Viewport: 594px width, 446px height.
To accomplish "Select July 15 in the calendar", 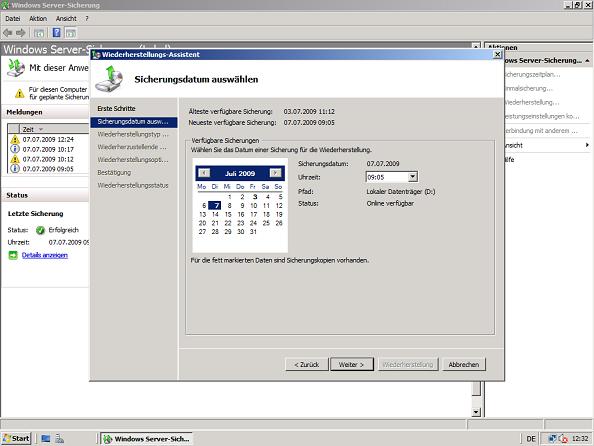I will [x=228, y=214].
